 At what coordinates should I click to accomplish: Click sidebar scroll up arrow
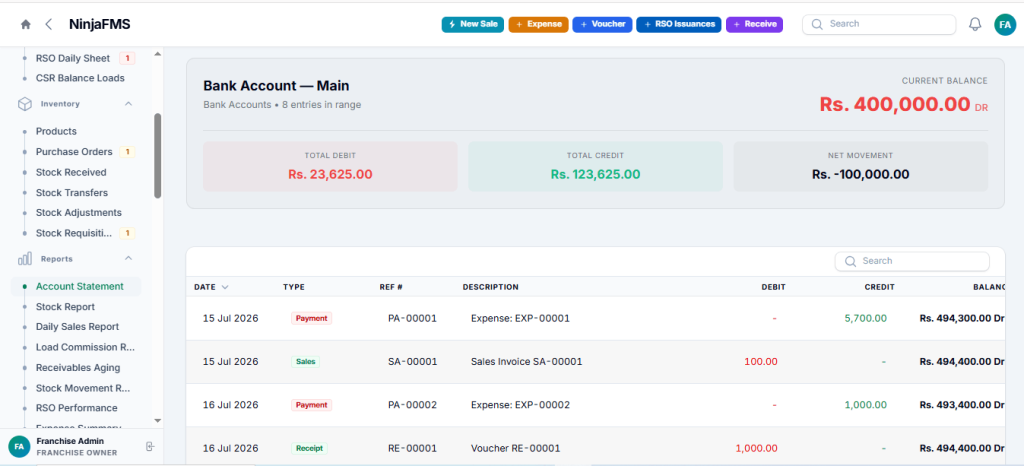point(157,54)
